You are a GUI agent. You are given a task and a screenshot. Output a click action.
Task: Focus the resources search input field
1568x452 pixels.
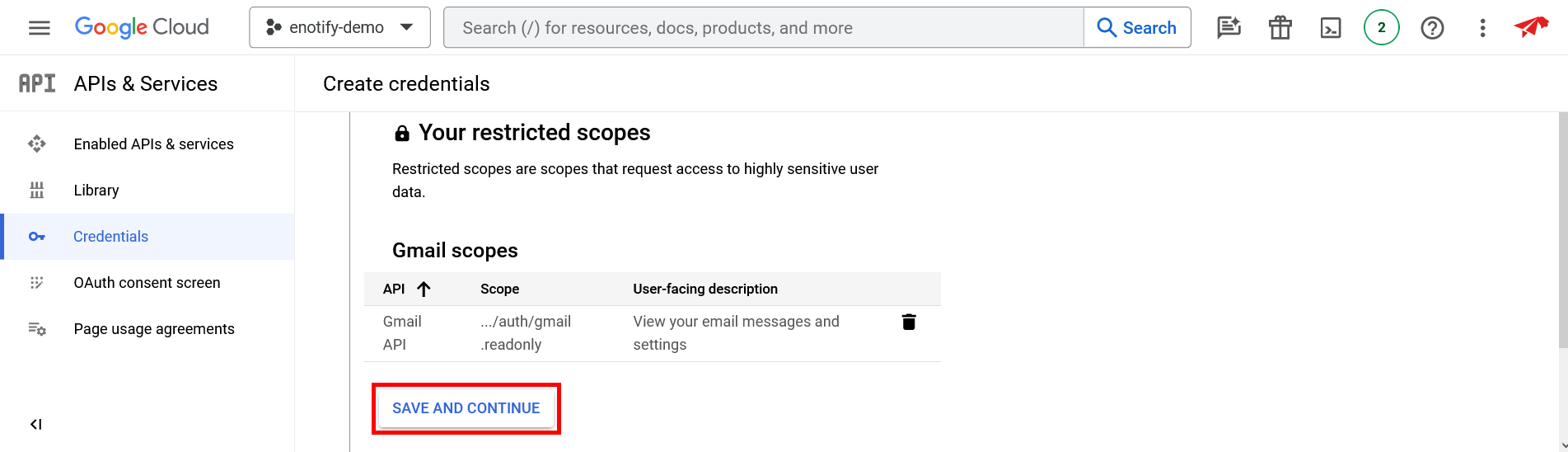(x=763, y=28)
